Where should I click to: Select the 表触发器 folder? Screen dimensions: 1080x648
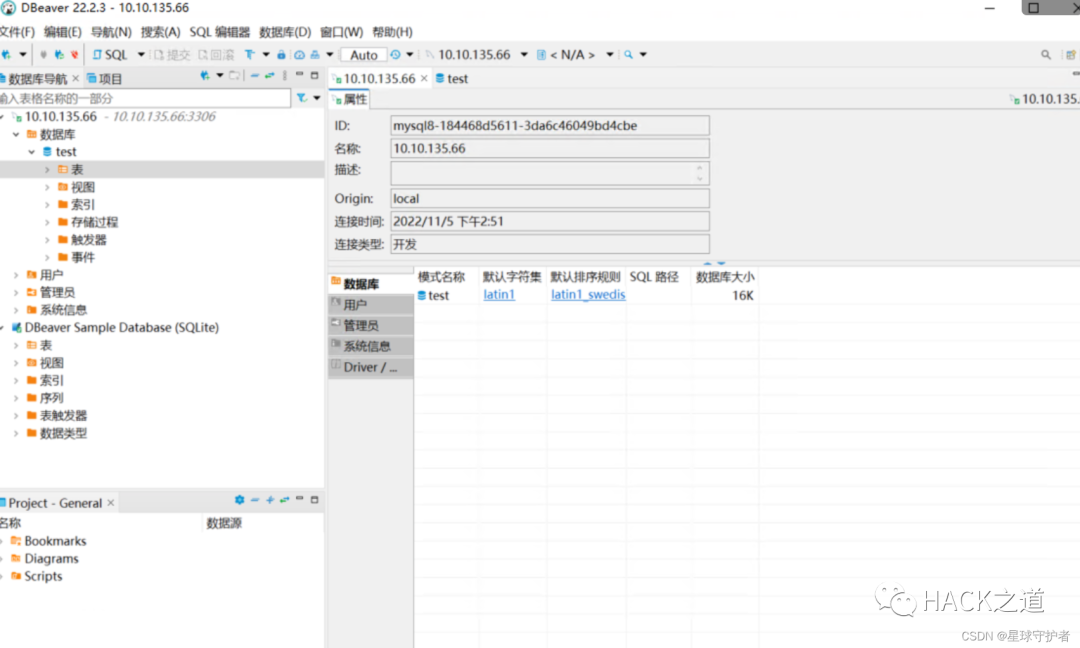coord(63,416)
